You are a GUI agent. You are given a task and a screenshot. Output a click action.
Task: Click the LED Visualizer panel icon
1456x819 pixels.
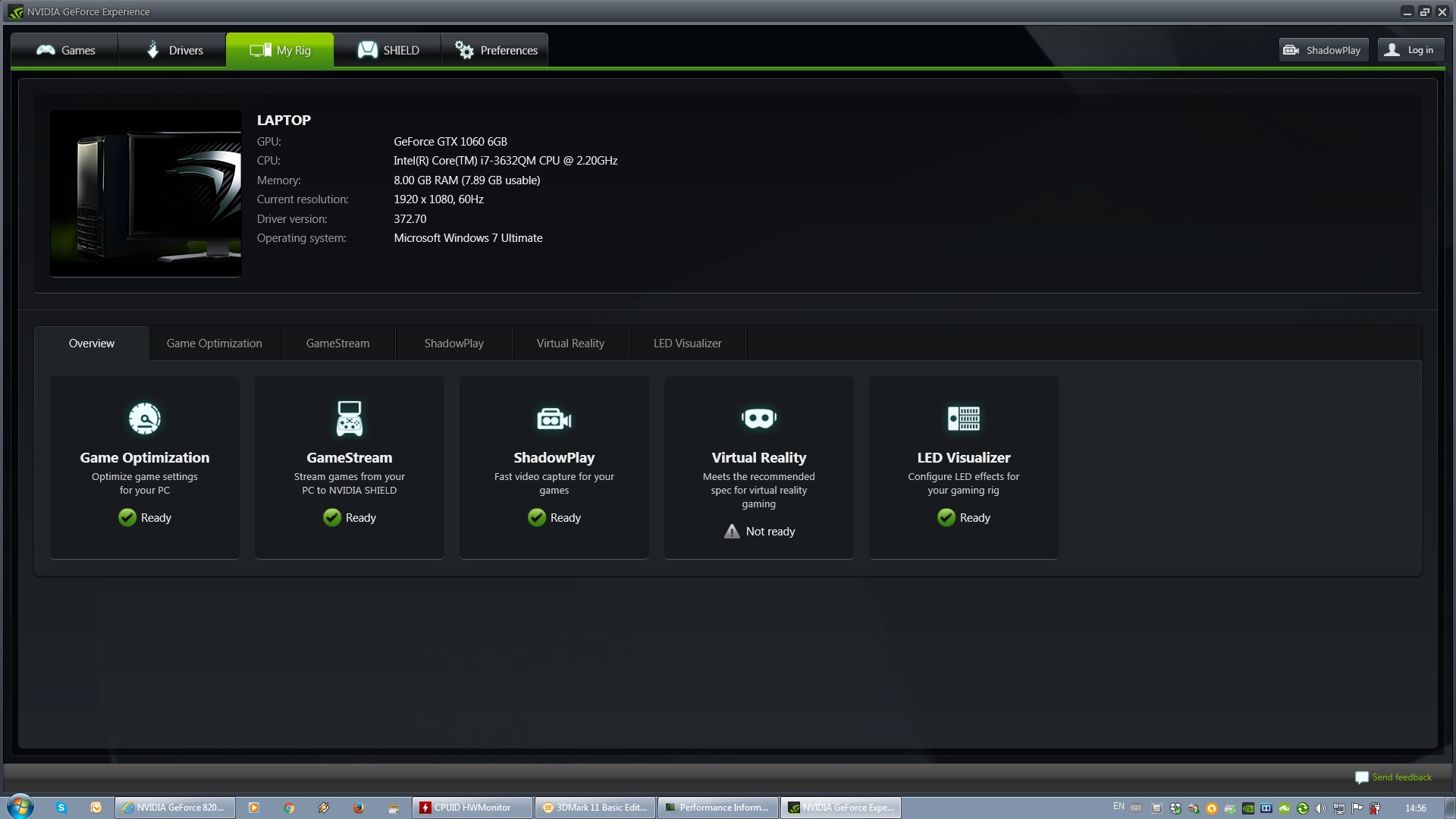coord(964,419)
